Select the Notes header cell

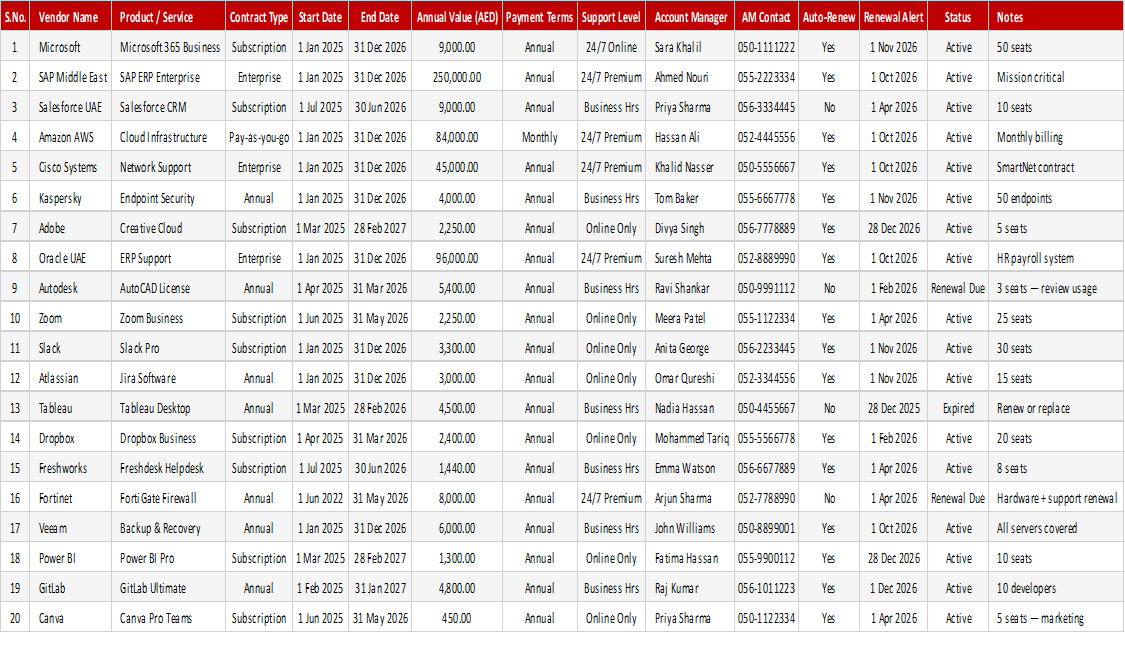pos(1055,17)
